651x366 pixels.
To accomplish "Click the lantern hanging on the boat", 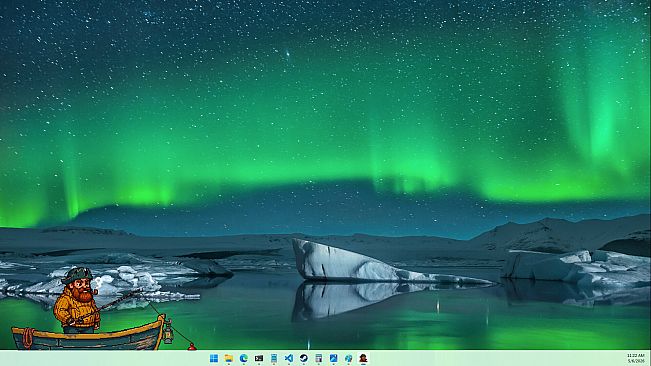I will [x=168, y=333].
